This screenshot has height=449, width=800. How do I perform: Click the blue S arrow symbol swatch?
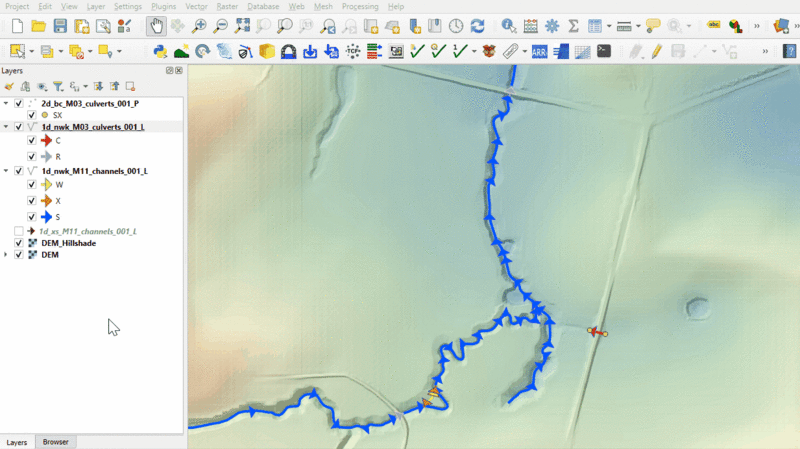(45, 216)
